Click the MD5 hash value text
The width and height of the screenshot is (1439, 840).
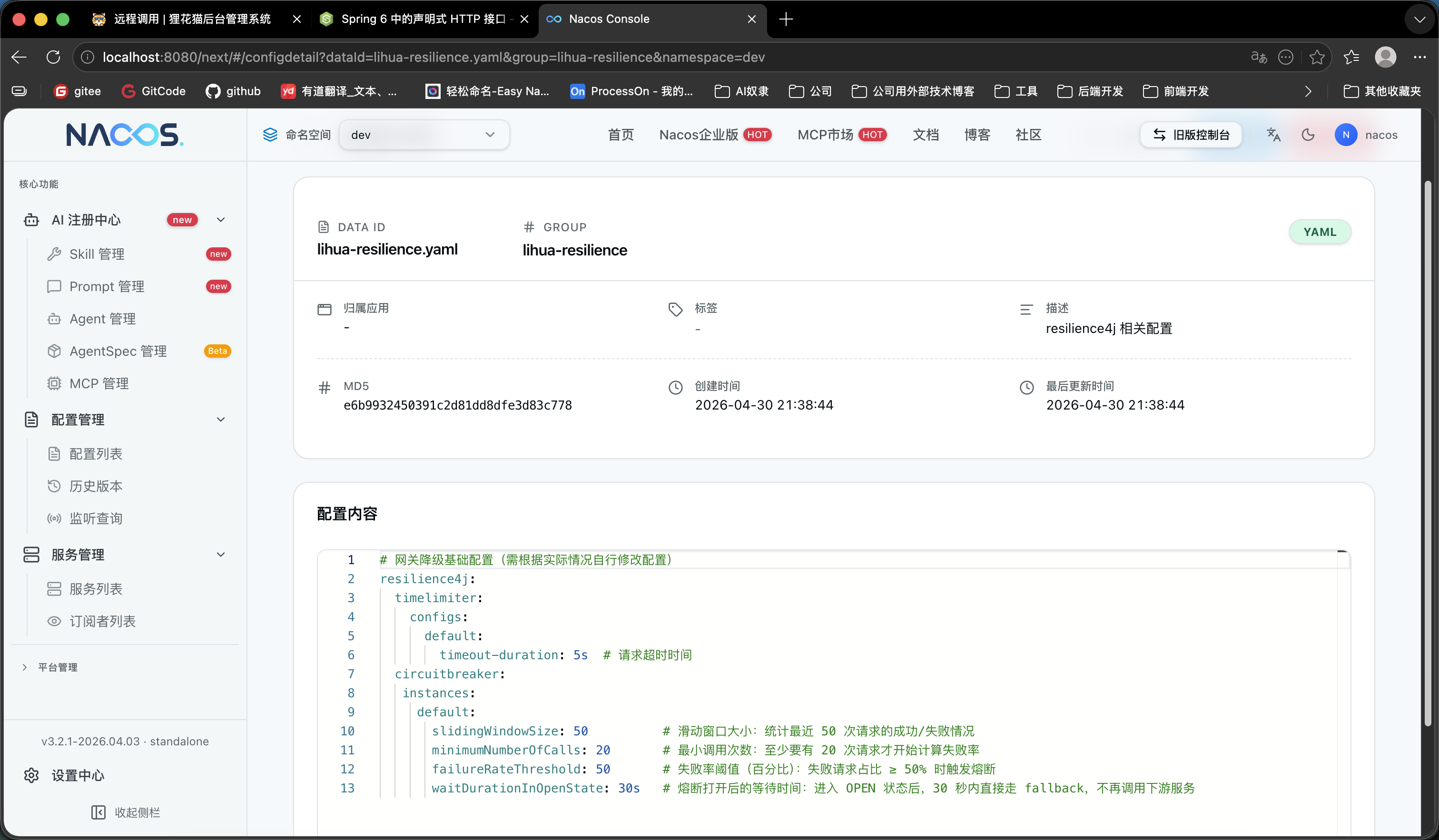[x=457, y=405]
